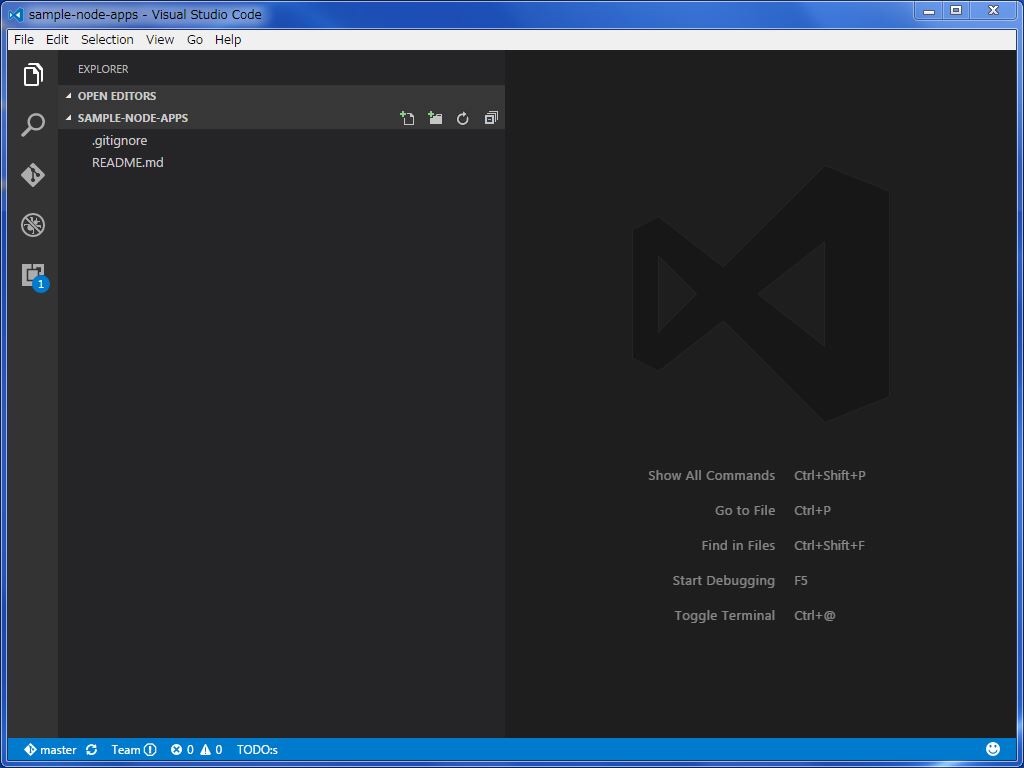
Task: Click the Ctrl+Shift+F shortcut text
Action: tap(829, 545)
